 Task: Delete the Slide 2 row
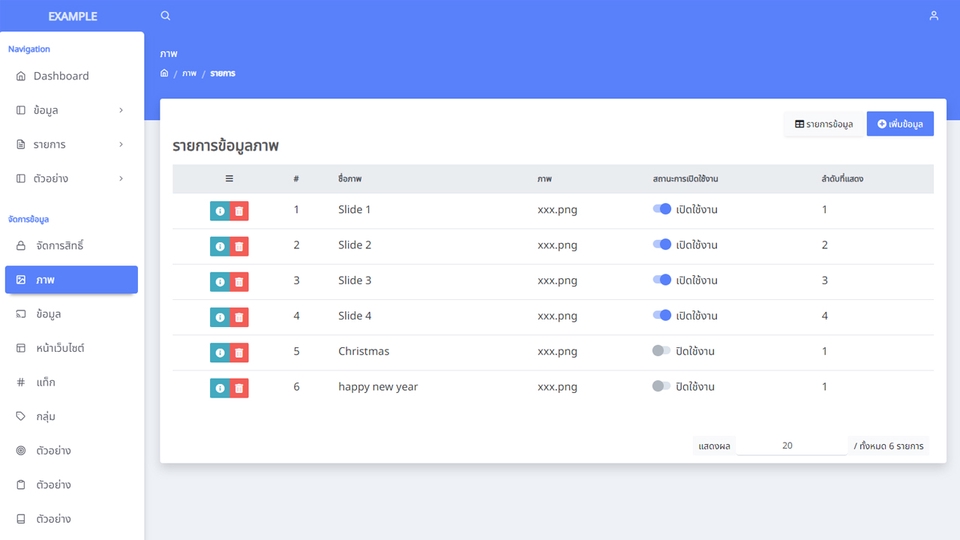[x=239, y=246]
